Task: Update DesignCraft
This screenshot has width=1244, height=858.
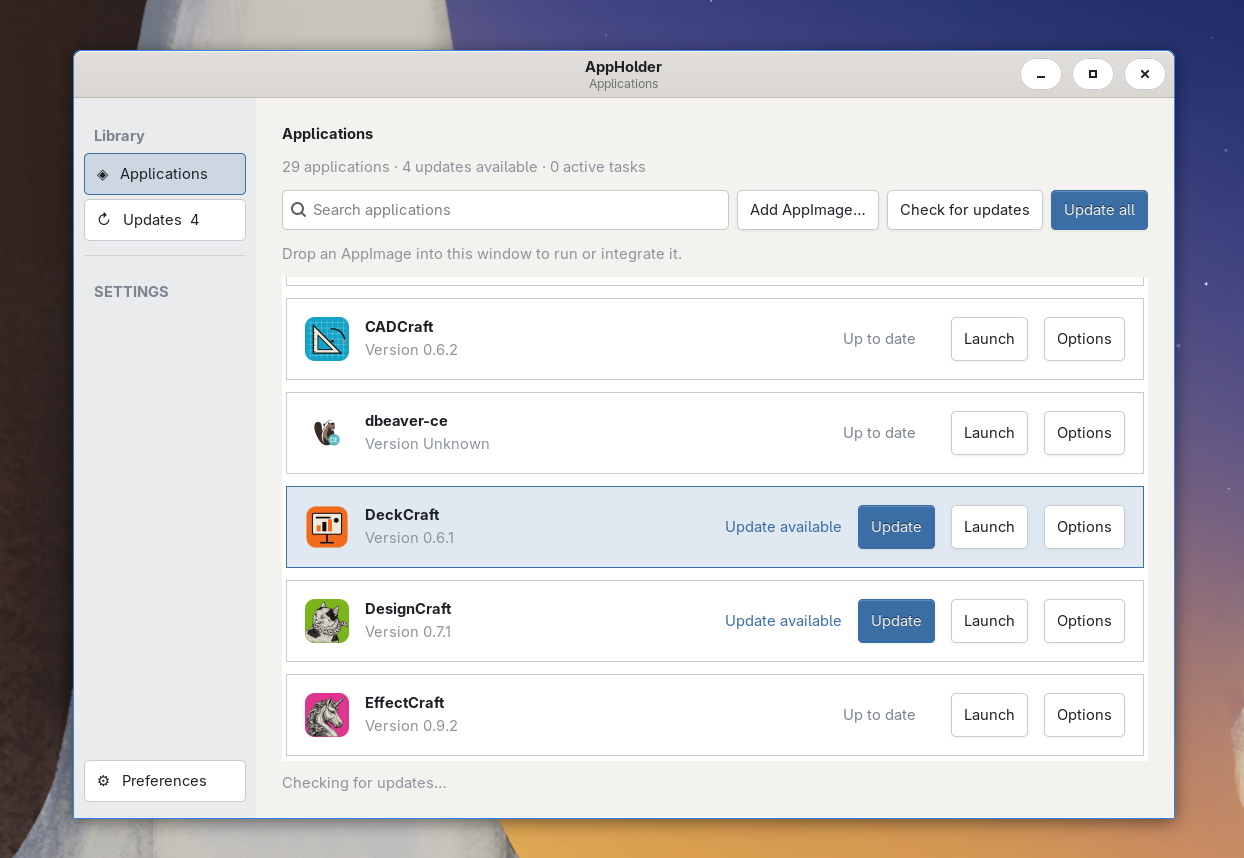Action: [x=896, y=621]
